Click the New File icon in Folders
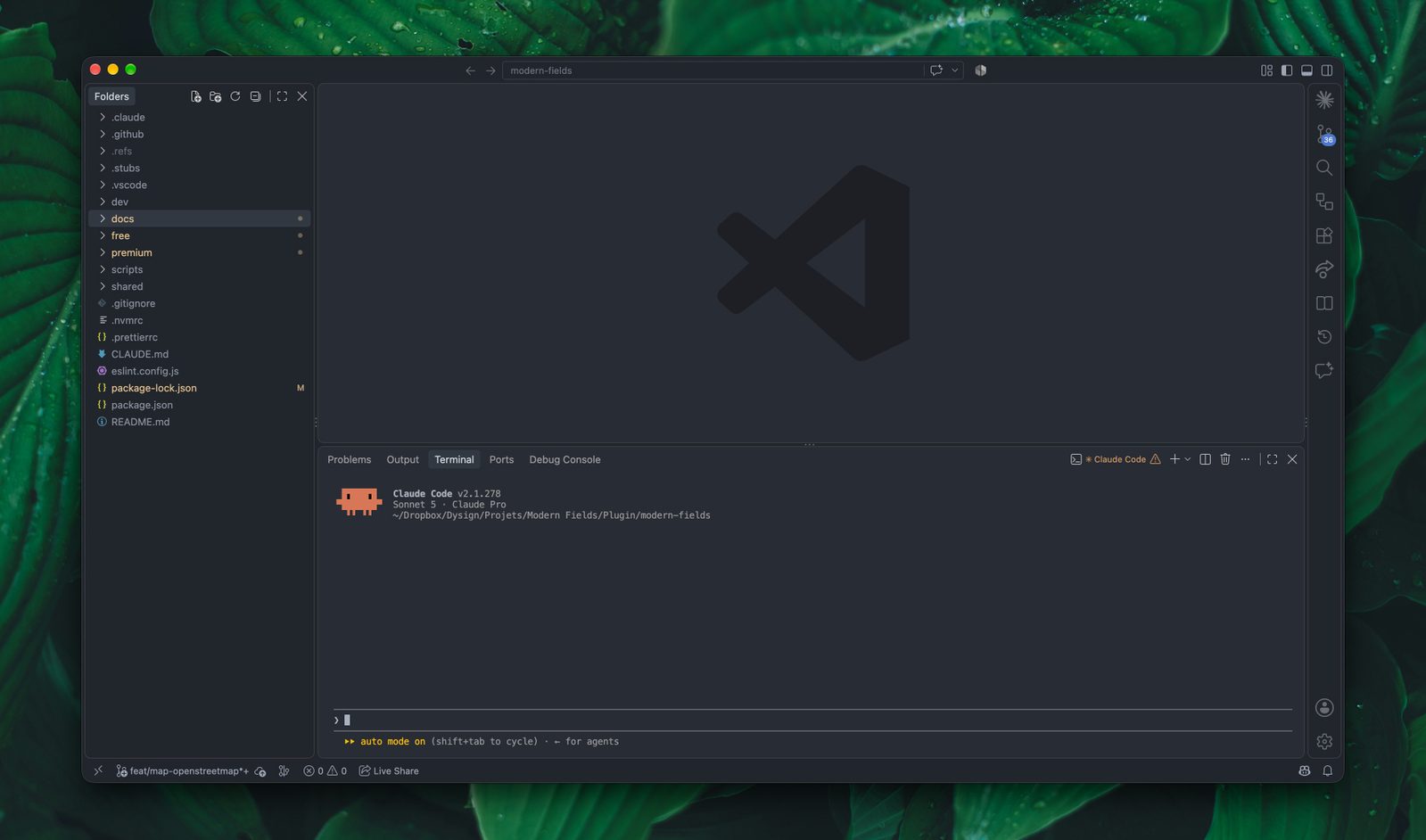 [x=195, y=96]
